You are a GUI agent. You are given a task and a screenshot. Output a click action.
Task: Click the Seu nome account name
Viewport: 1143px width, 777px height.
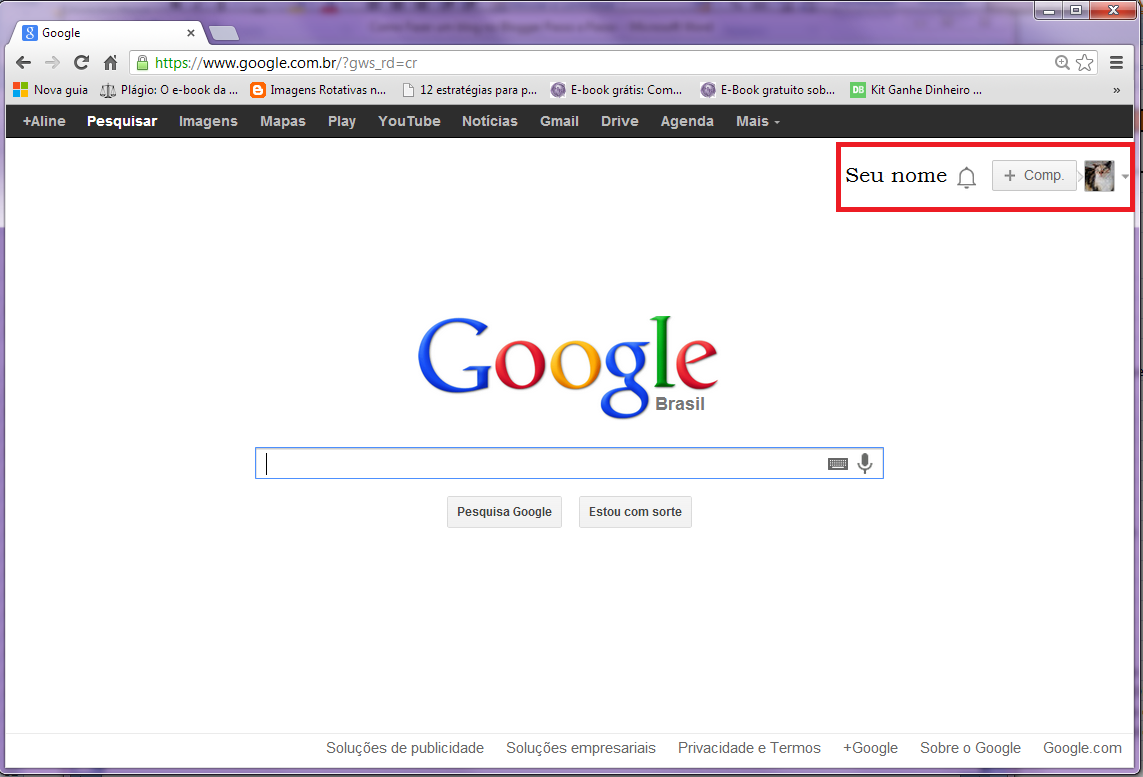(896, 176)
